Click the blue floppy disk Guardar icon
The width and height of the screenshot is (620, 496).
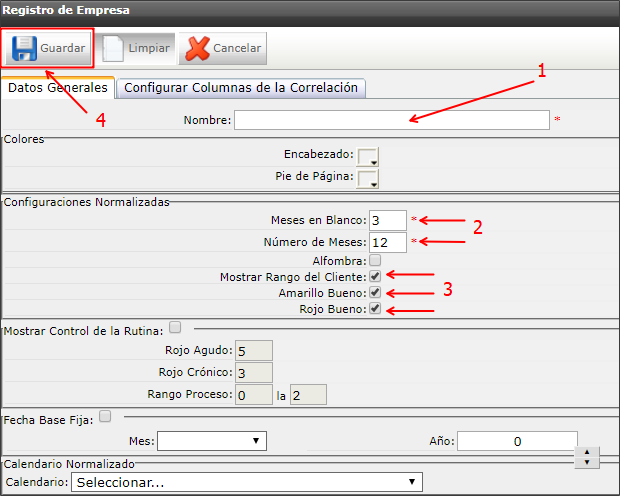[x=24, y=48]
